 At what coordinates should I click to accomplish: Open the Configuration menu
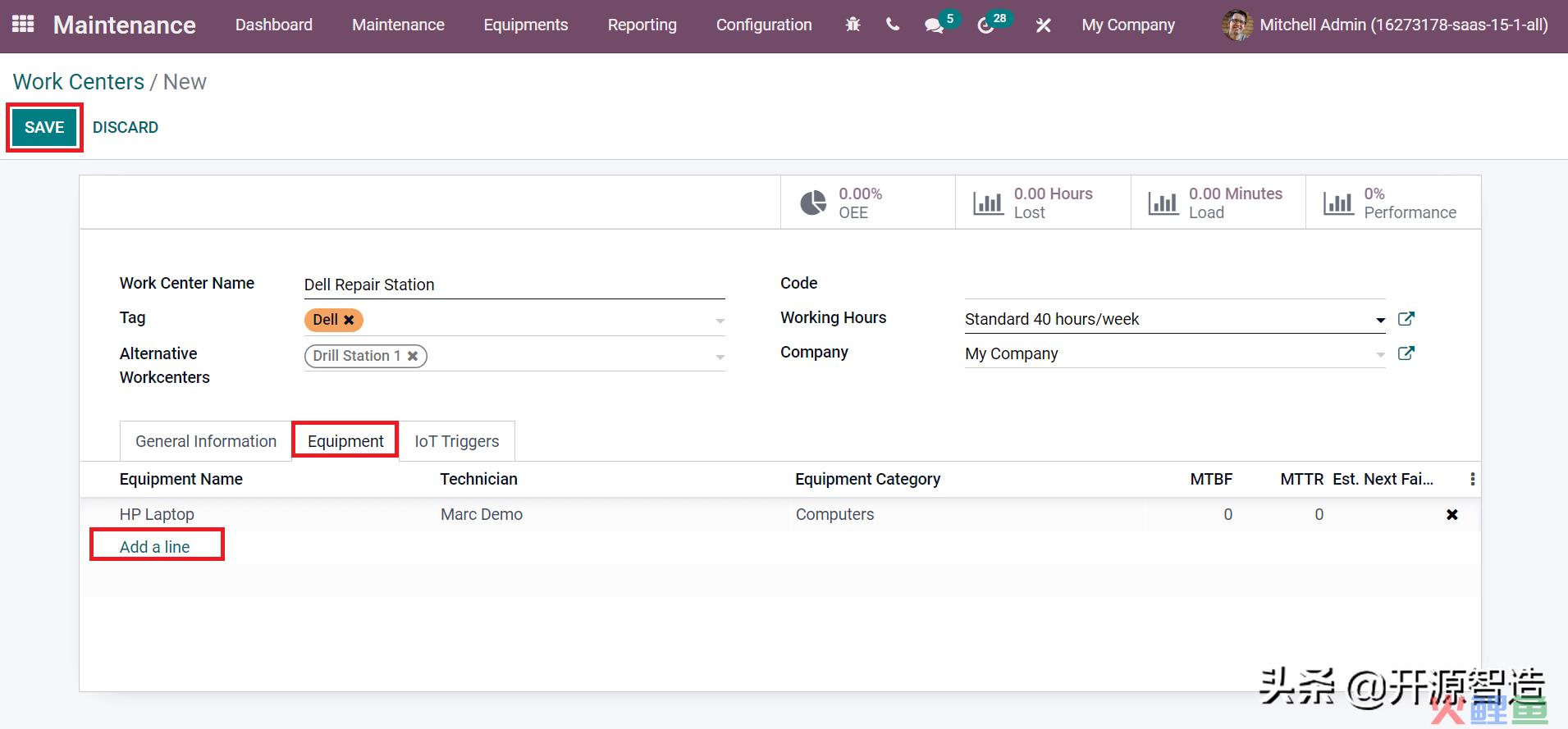point(764,25)
